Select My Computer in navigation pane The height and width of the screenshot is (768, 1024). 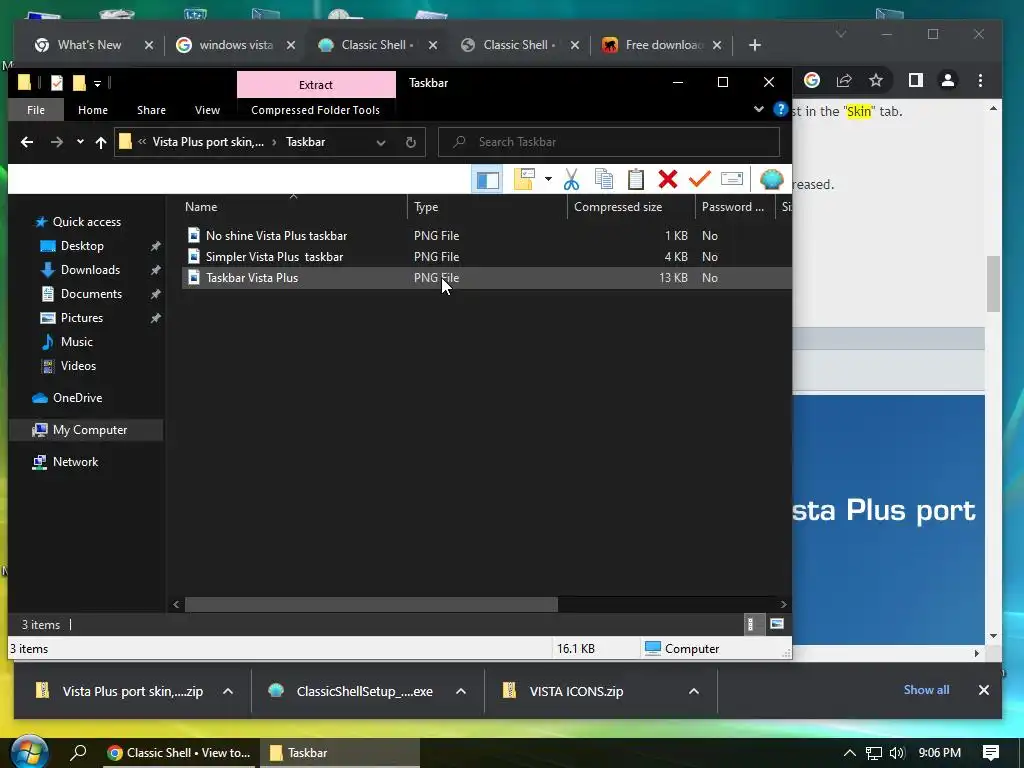pos(86,430)
